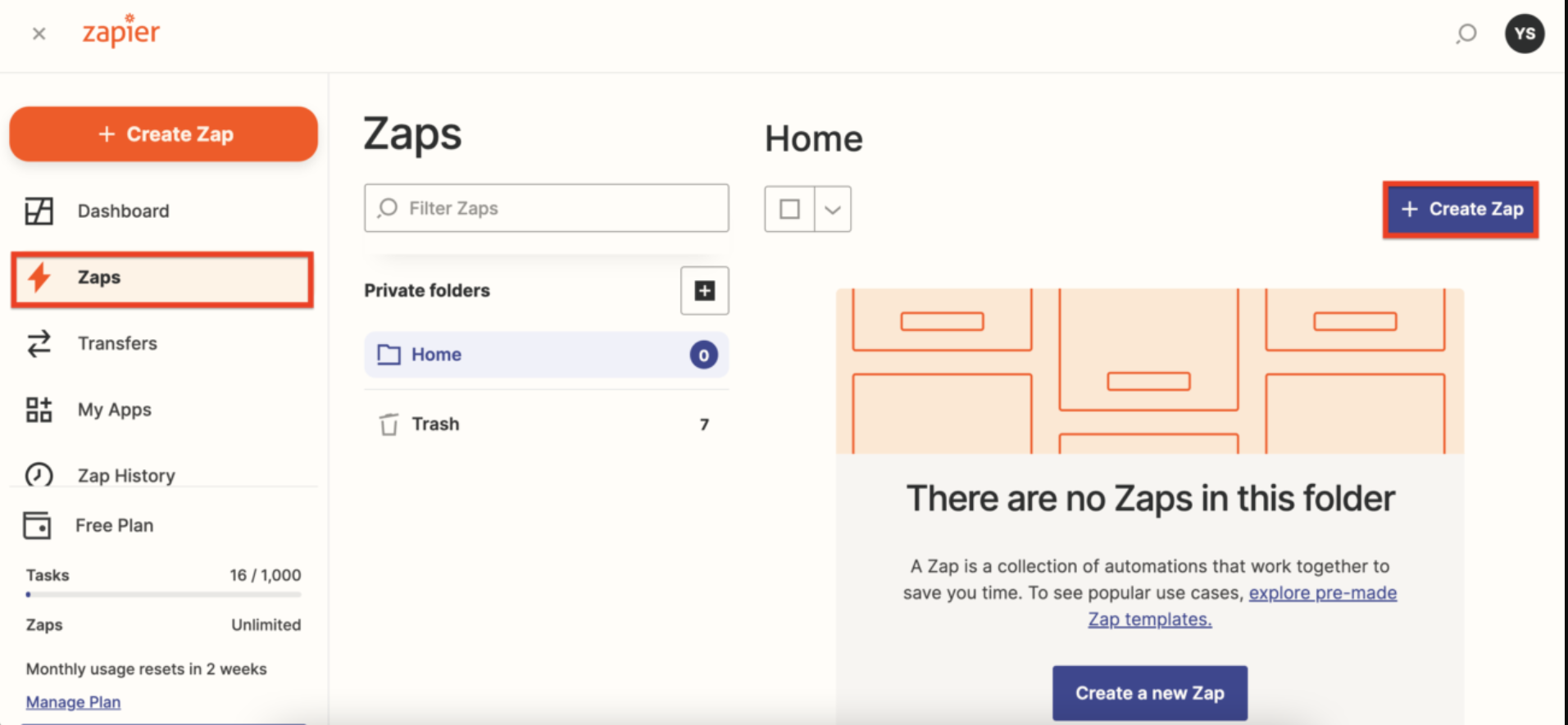1568x725 pixels.
Task: Click the Private folders heading
Action: click(x=427, y=291)
